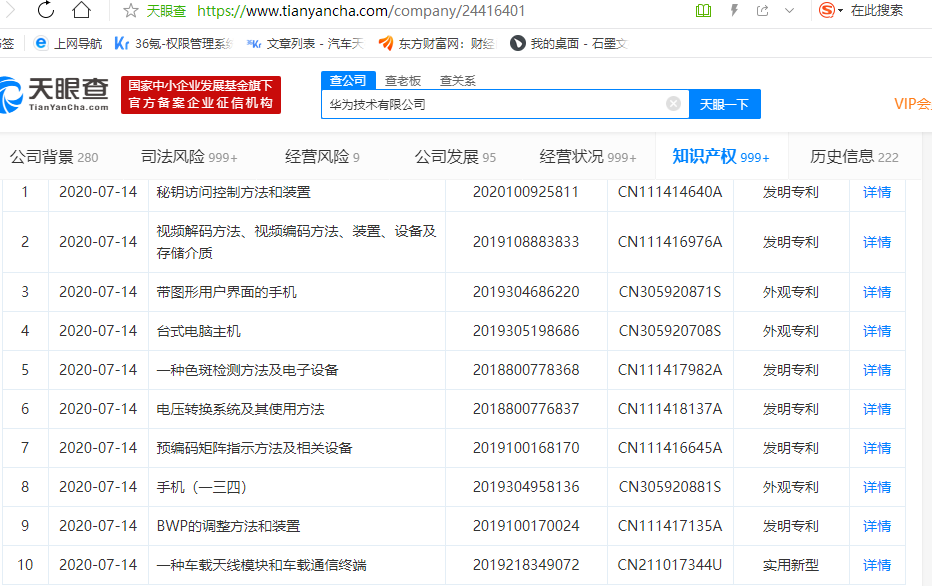This screenshot has width=932, height=586.
Task: Open the Sogou search engine selector
Action: [x=830, y=11]
